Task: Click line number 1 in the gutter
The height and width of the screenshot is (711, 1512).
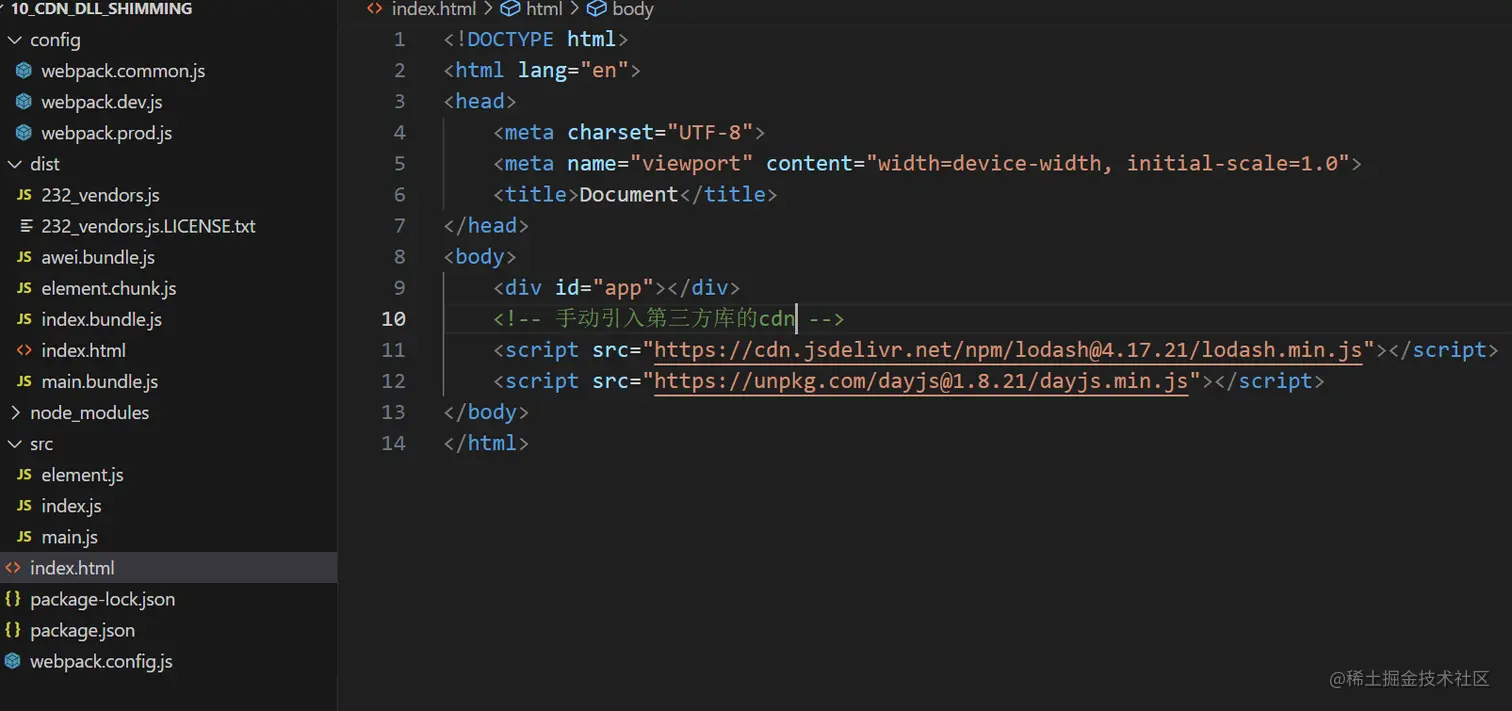Action: [400, 40]
